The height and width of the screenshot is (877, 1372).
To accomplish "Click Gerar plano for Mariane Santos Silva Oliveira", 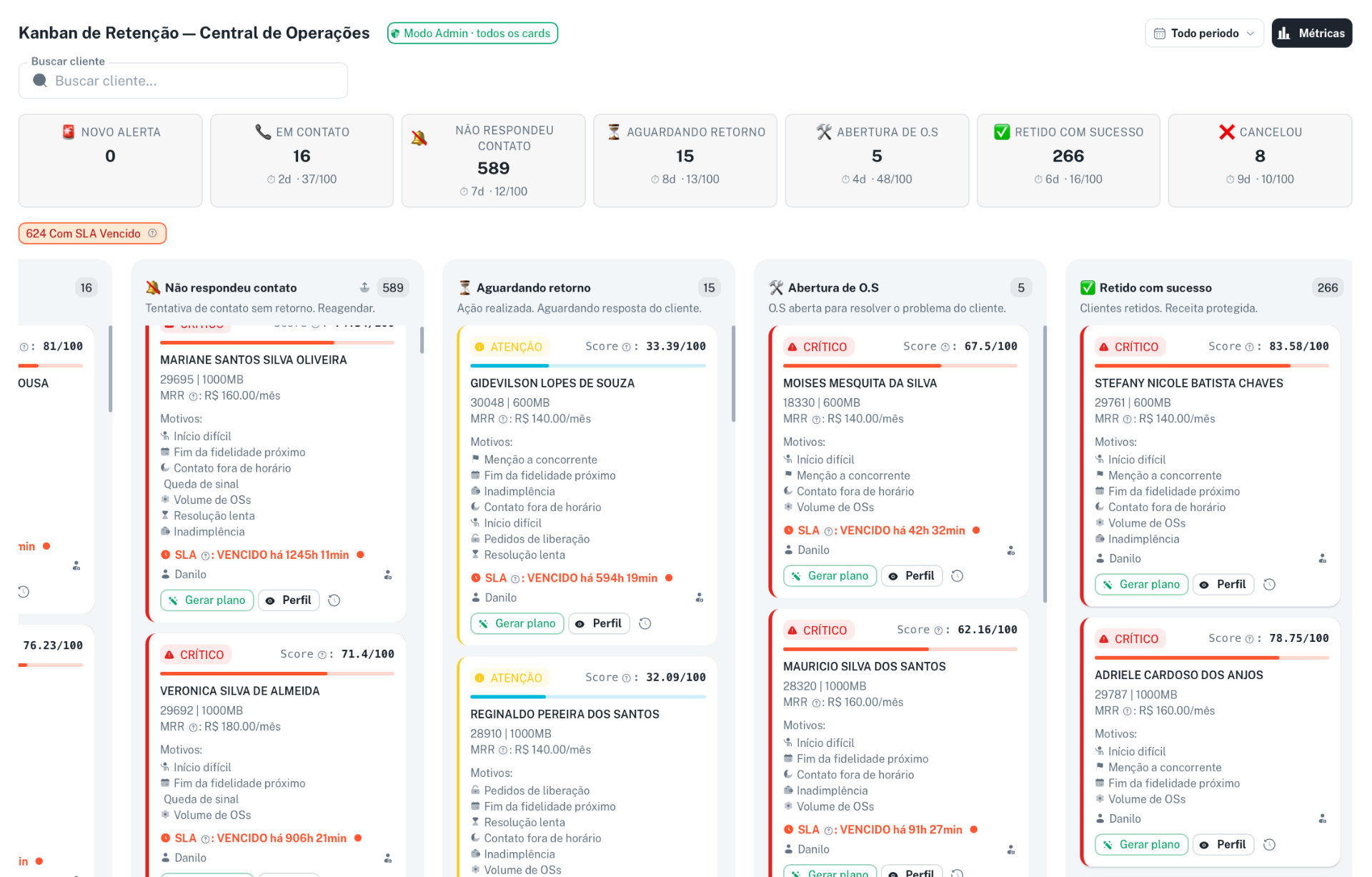I will (x=207, y=600).
